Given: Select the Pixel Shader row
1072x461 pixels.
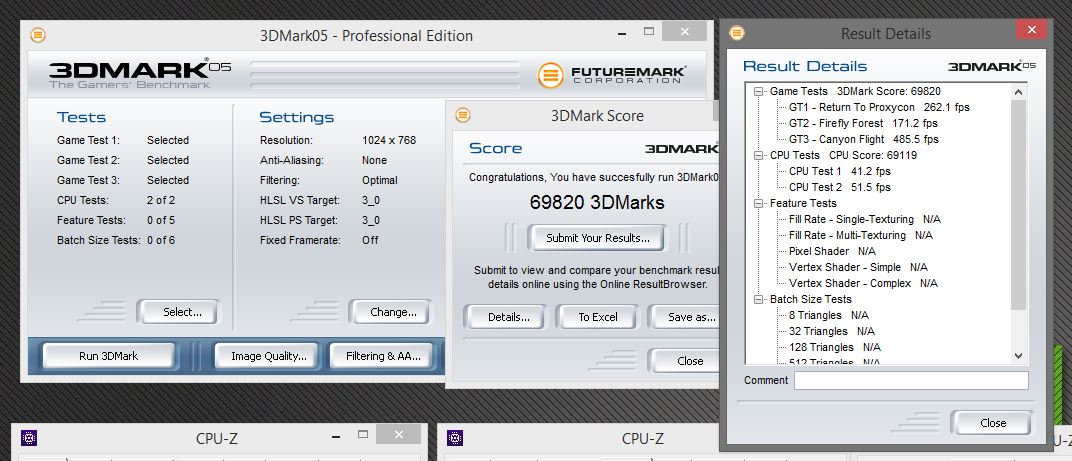Looking at the screenshot, I should [832, 251].
